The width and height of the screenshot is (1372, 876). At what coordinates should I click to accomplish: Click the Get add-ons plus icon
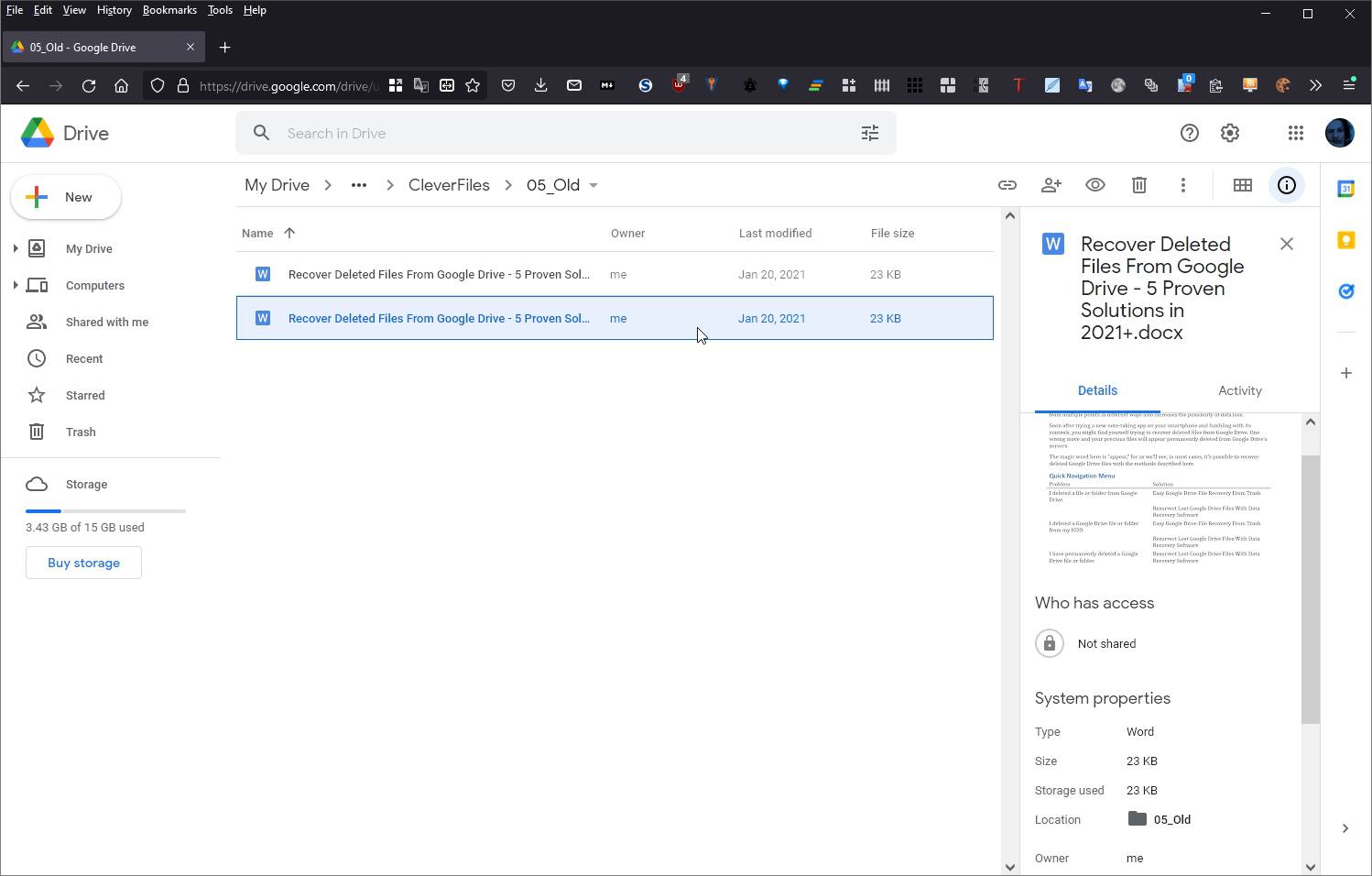1345,373
